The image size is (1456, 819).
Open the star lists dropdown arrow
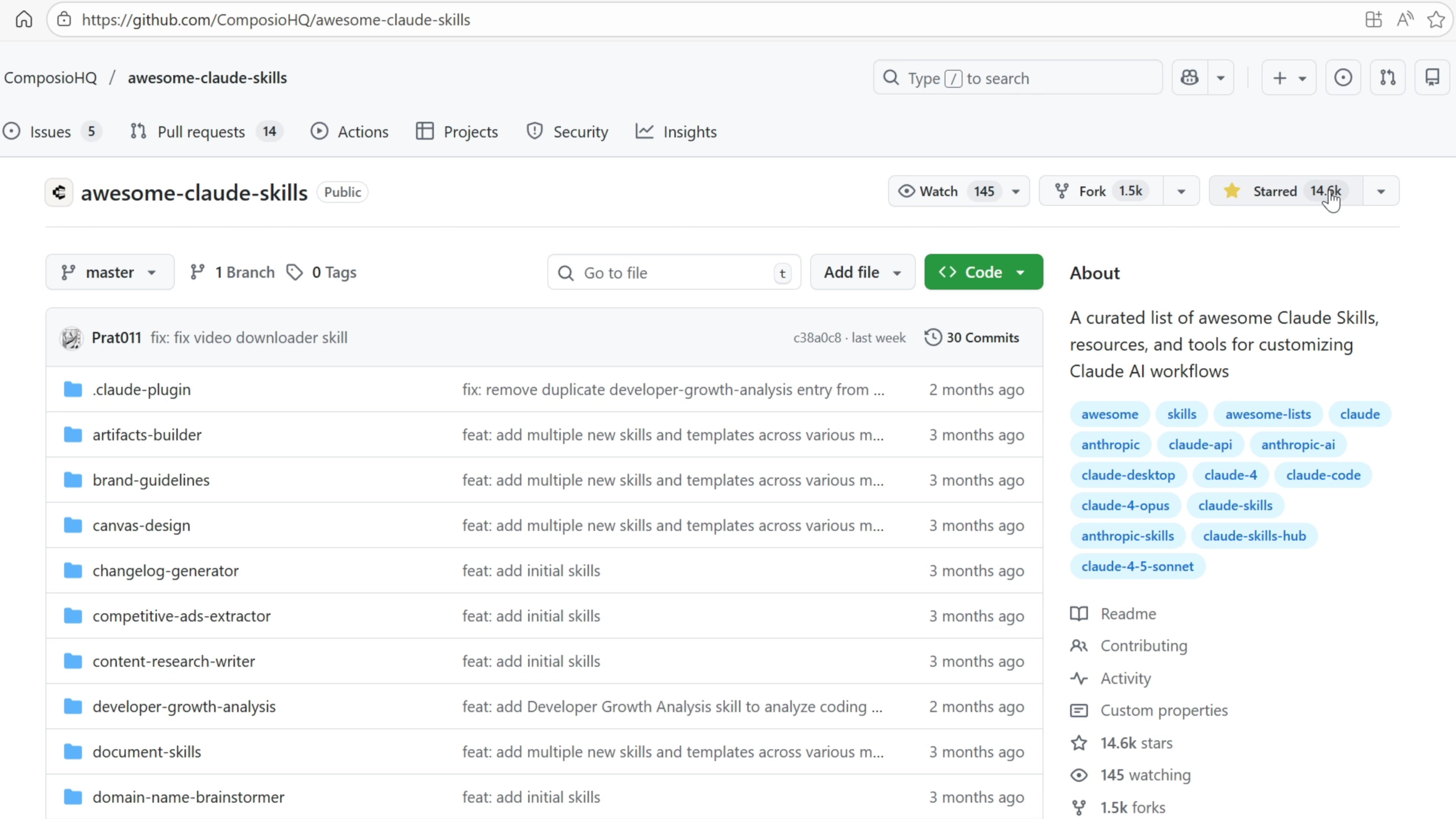[1381, 191]
